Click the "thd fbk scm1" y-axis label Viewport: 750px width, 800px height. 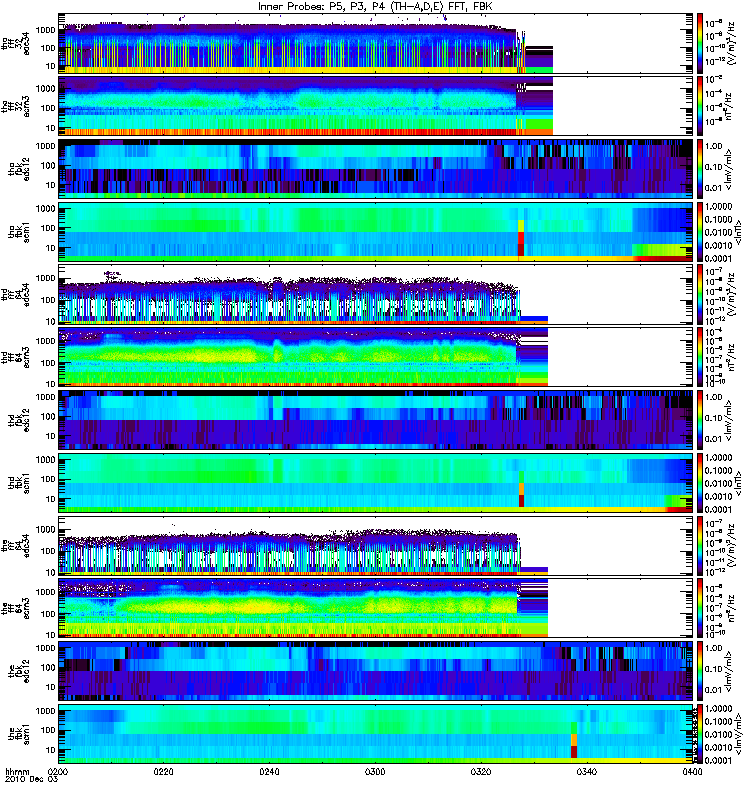19,483
